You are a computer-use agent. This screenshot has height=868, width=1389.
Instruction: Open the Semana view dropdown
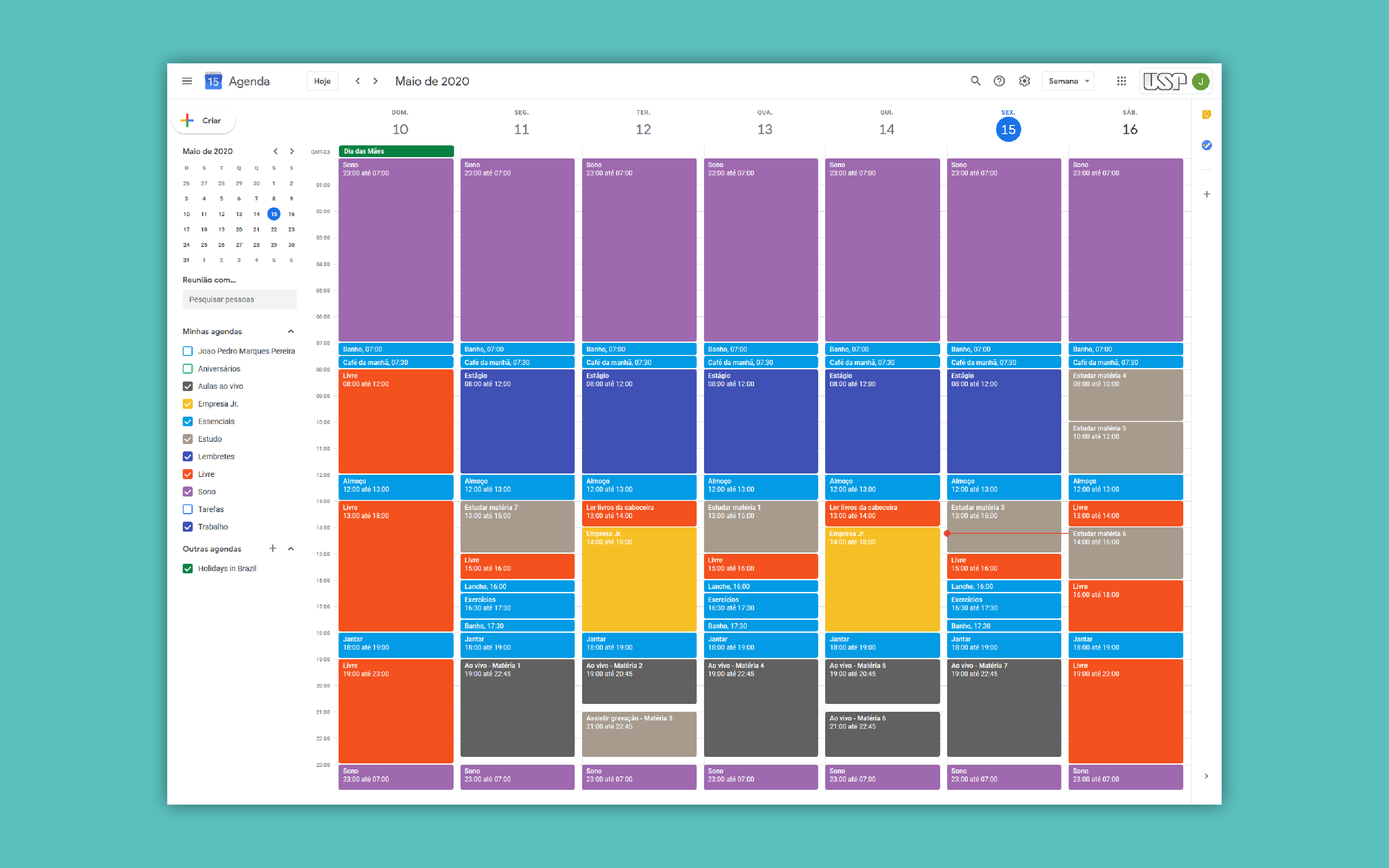pyautogui.click(x=1068, y=81)
